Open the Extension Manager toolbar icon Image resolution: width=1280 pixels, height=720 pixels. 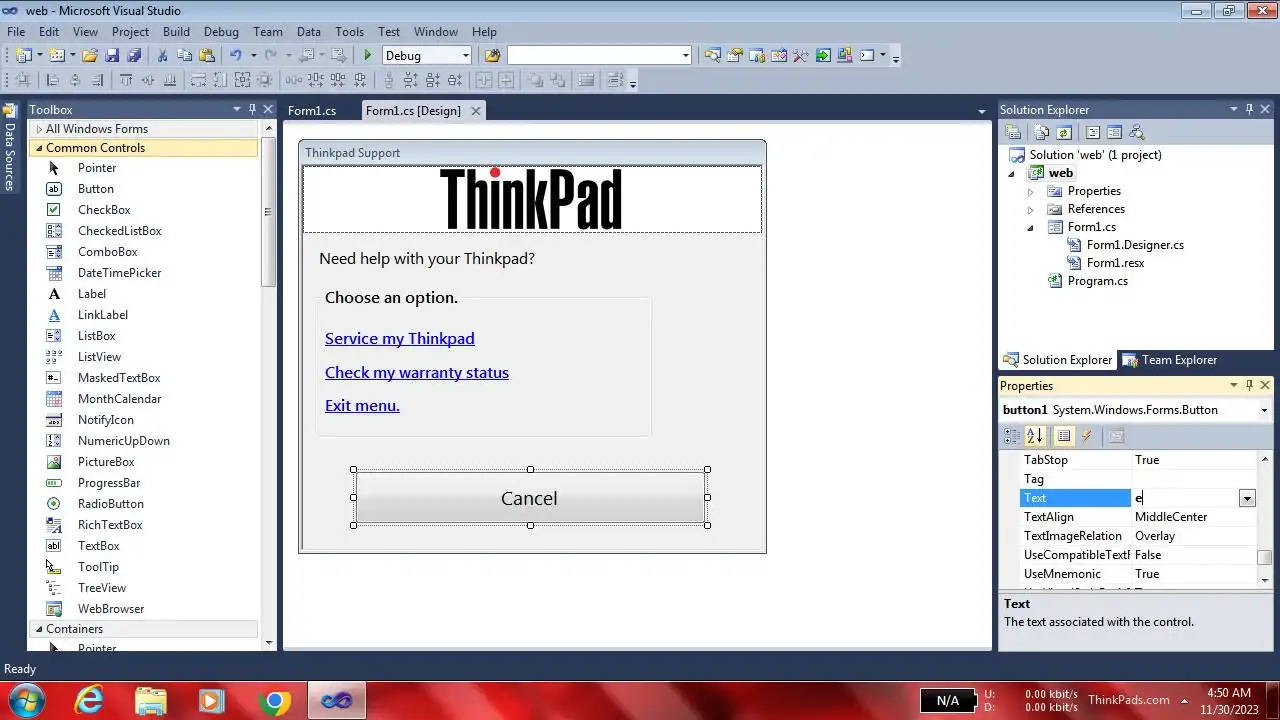844,55
